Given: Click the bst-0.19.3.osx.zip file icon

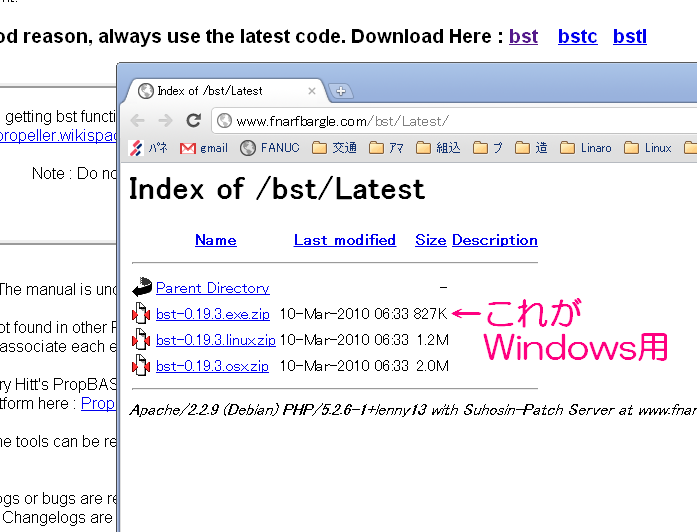Looking at the screenshot, I should tap(141, 366).
